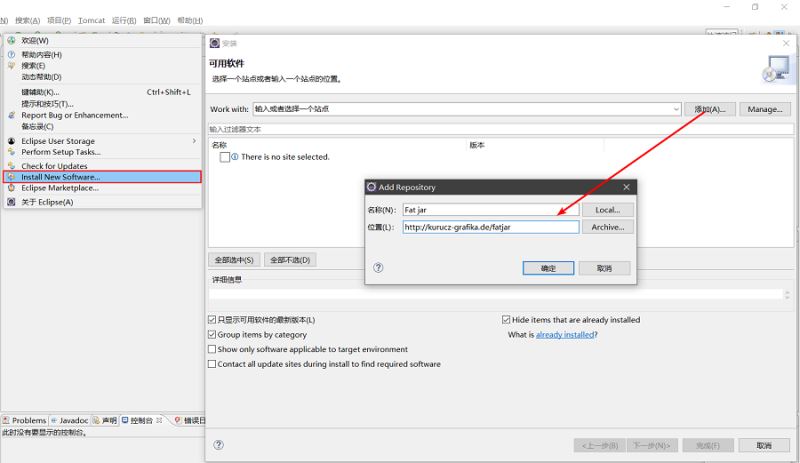Click the Install New Software icon

(x=11, y=177)
